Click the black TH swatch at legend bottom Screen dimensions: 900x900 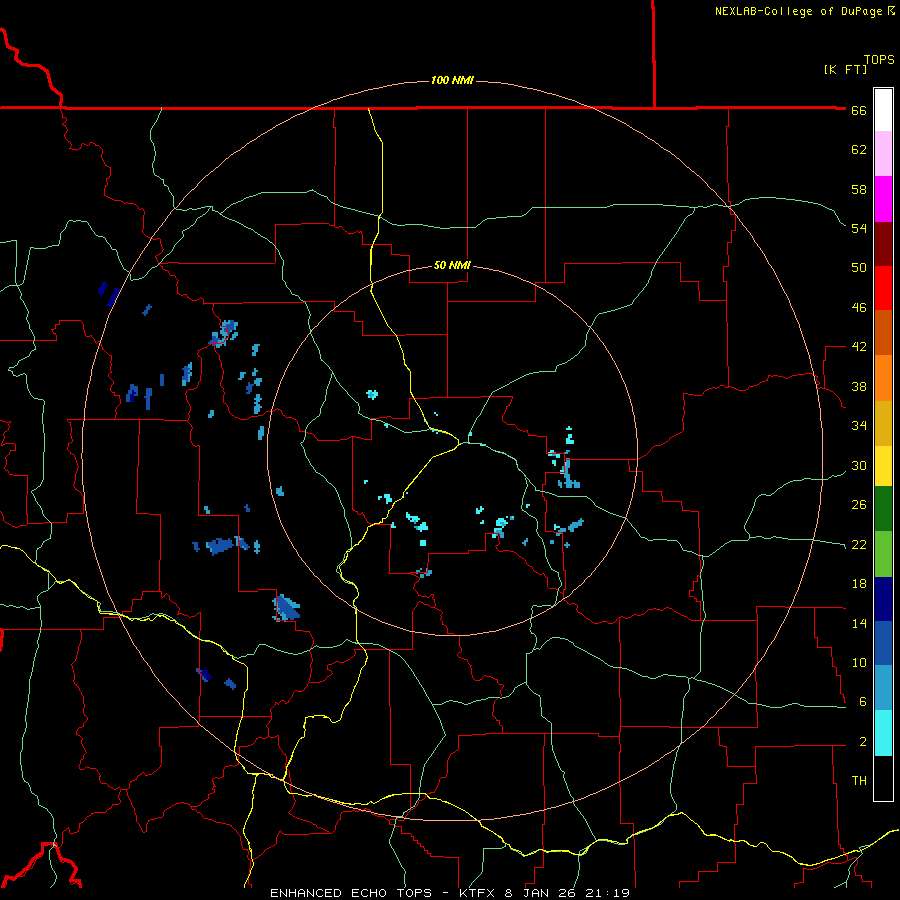tap(883, 778)
